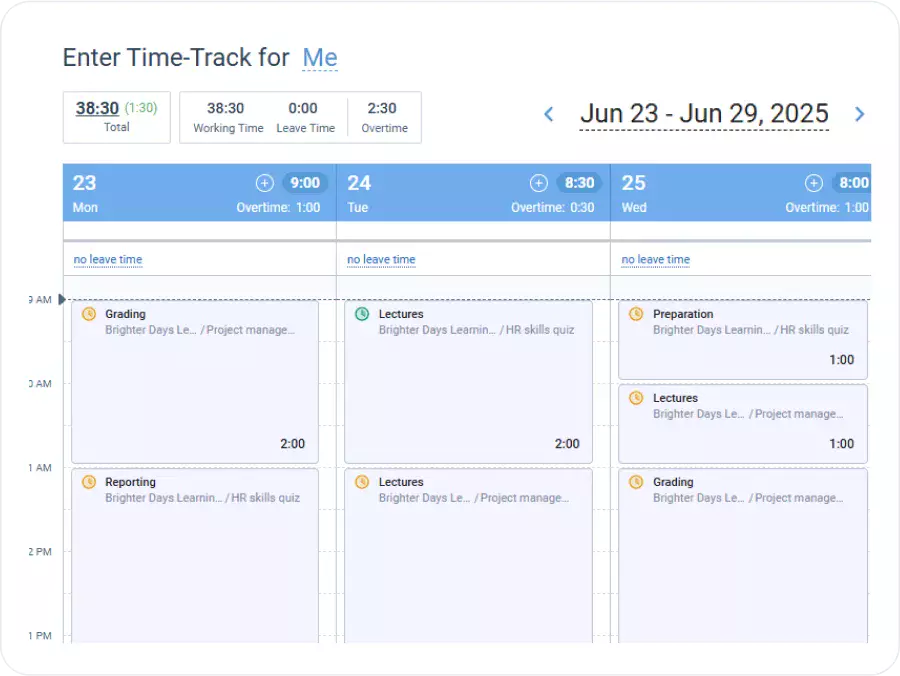This screenshot has width=900, height=676.
Task: Go to the next week with right chevron
Action: click(860, 113)
